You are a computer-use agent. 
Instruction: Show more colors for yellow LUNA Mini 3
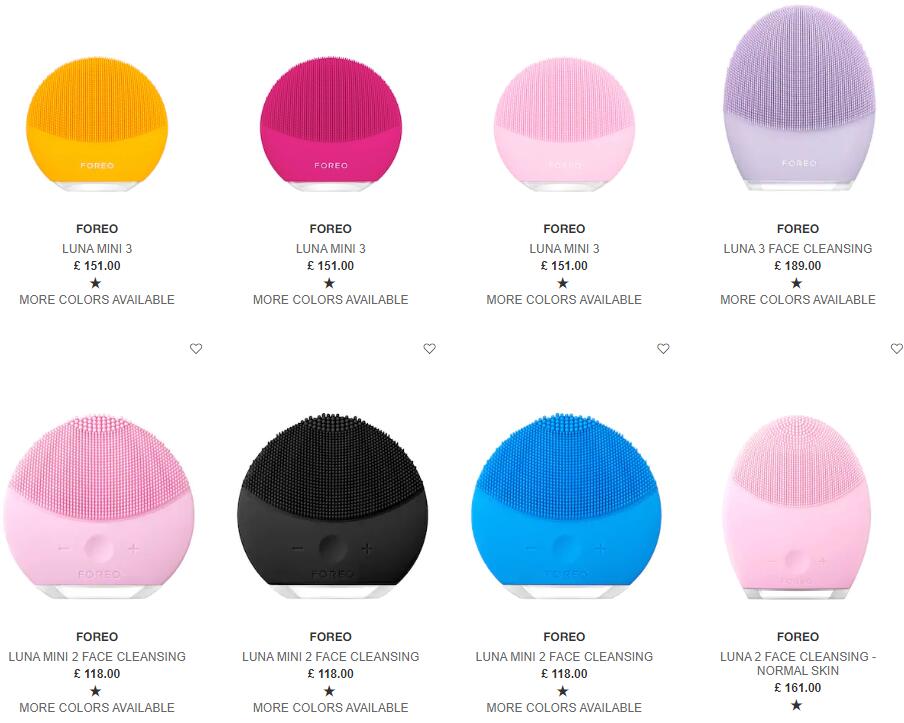click(97, 300)
